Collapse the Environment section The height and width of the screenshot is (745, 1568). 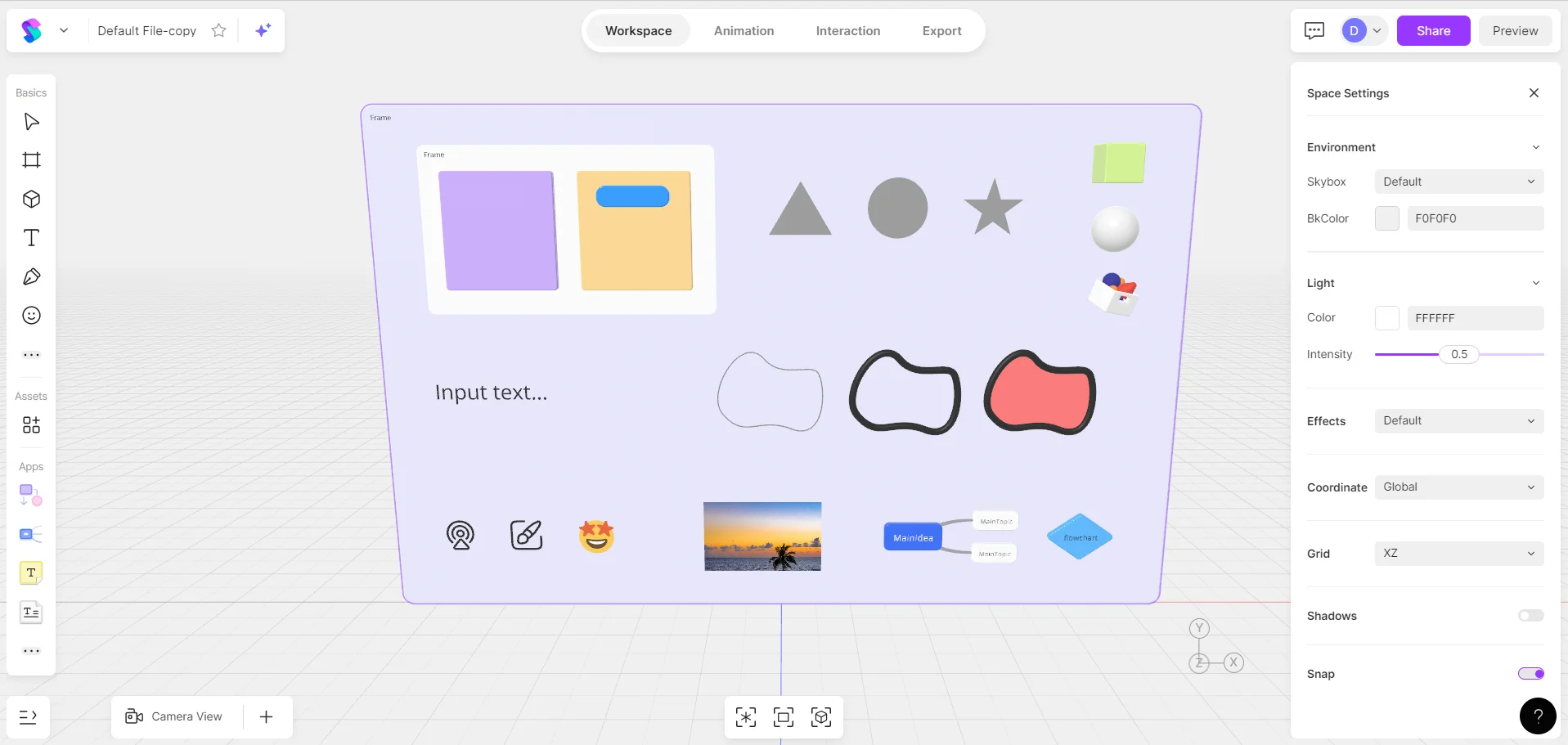(x=1535, y=147)
